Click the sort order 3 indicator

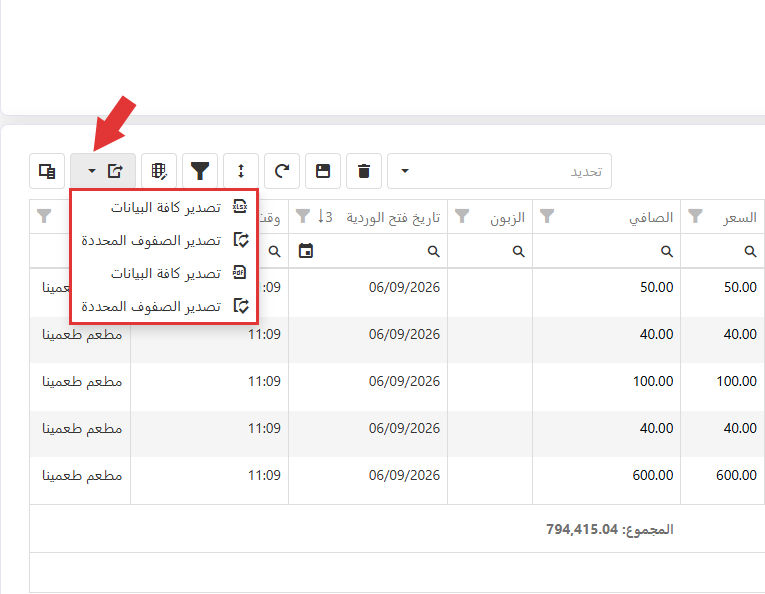pos(325,216)
